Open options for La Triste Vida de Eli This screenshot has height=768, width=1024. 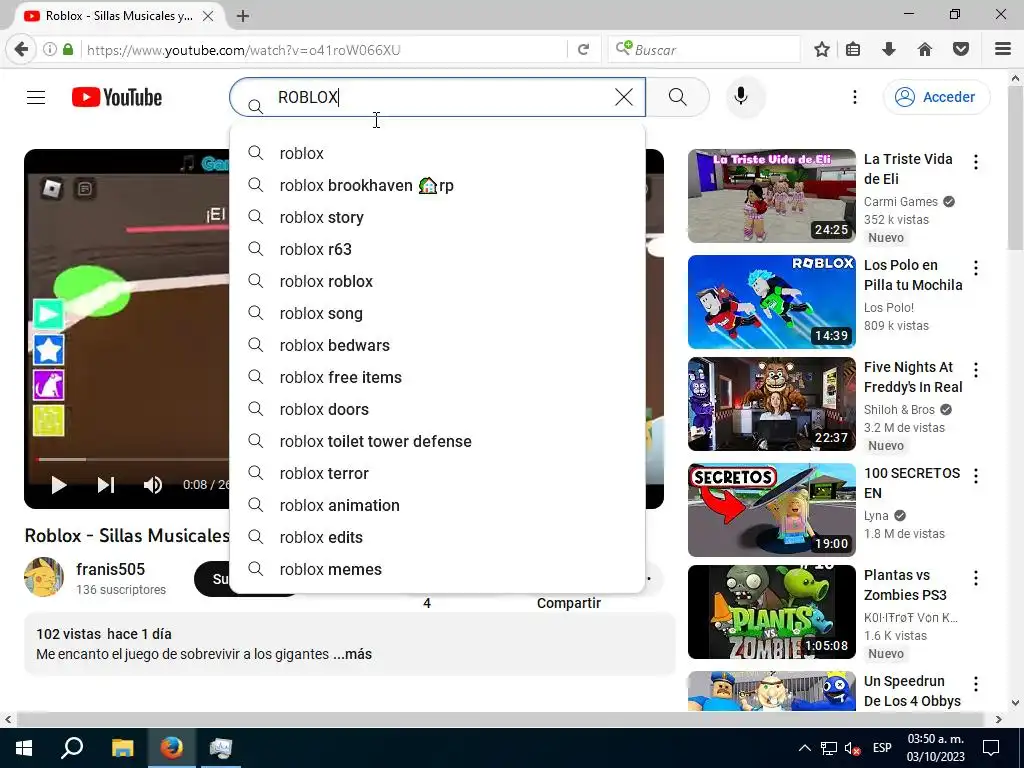pyautogui.click(x=976, y=162)
